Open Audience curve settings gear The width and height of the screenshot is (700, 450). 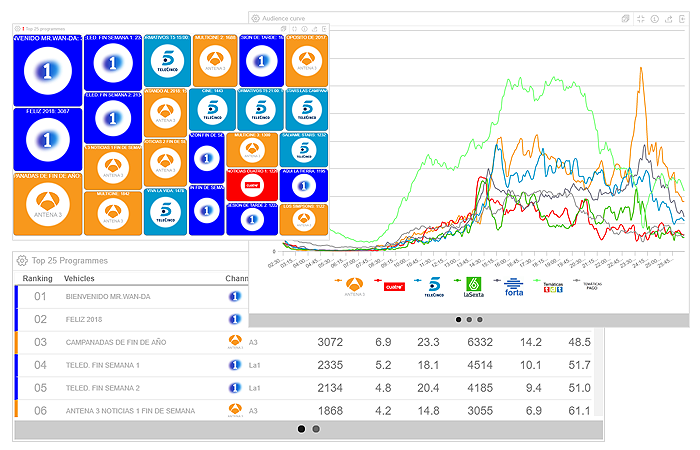coord(256,18)
